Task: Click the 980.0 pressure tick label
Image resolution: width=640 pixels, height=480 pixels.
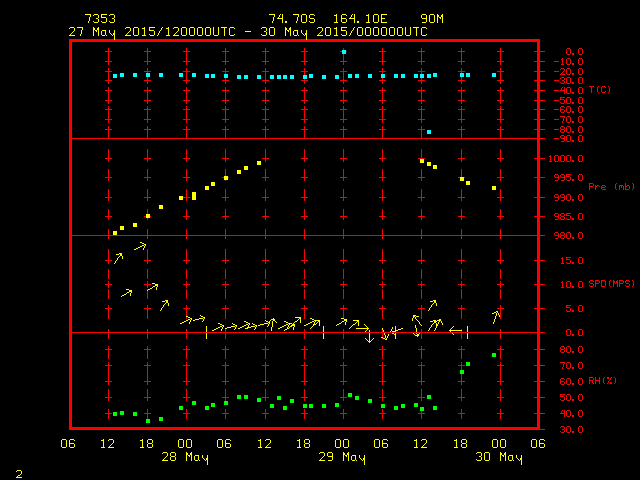Action: 580,236
